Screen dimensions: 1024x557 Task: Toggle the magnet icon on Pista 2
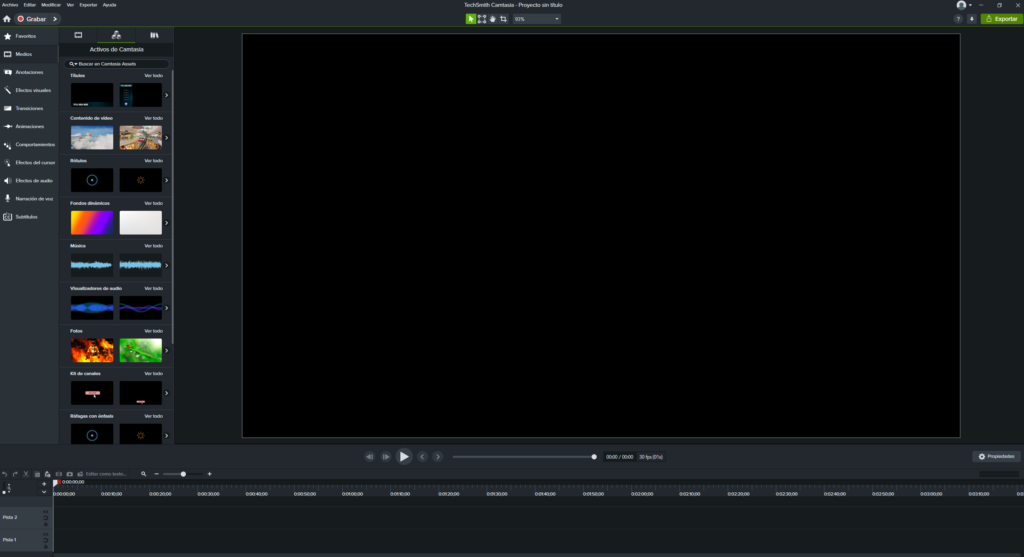tap(46, 517)
